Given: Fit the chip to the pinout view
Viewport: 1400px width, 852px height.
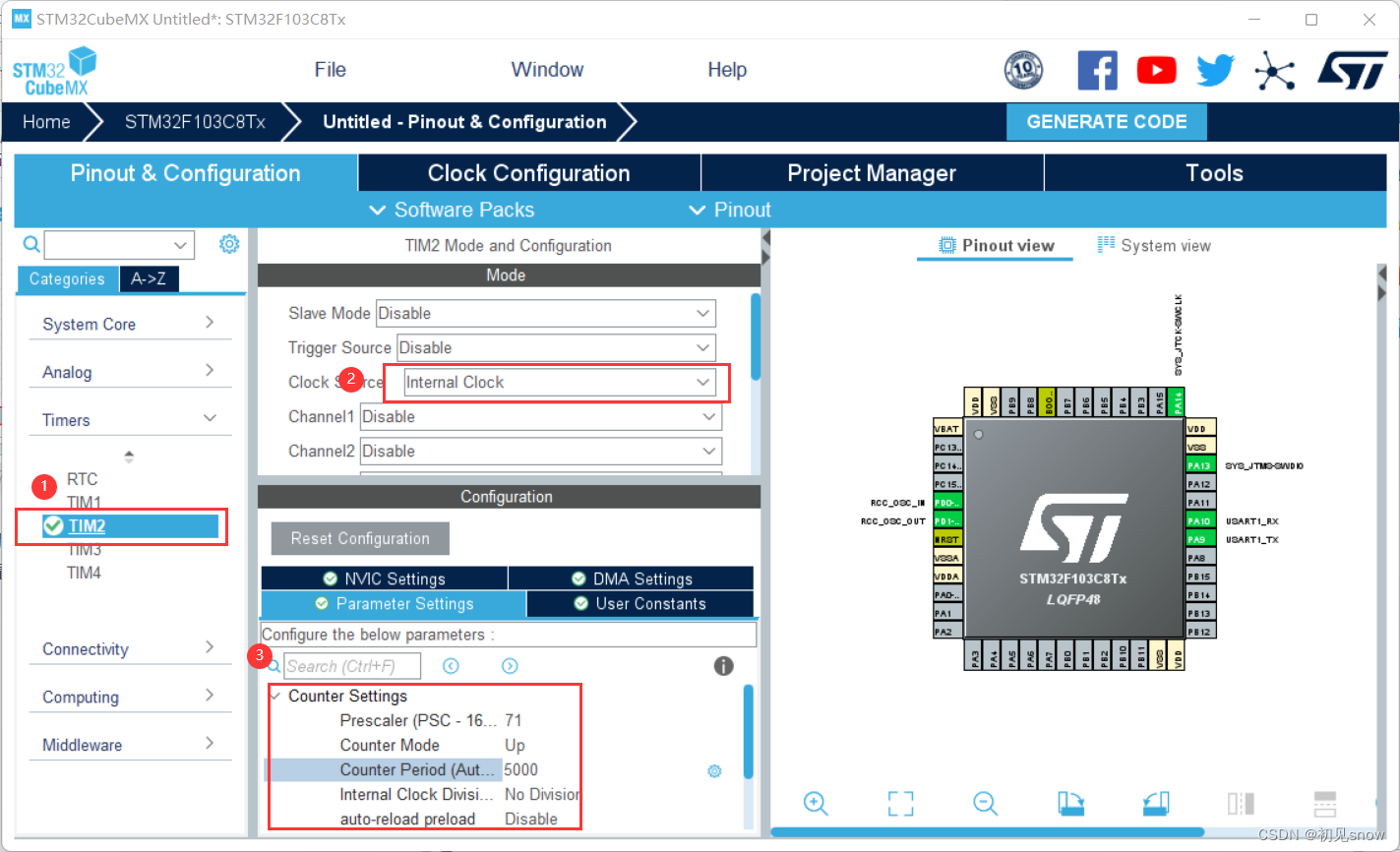Looking at the screenshot, I should 900,804.
